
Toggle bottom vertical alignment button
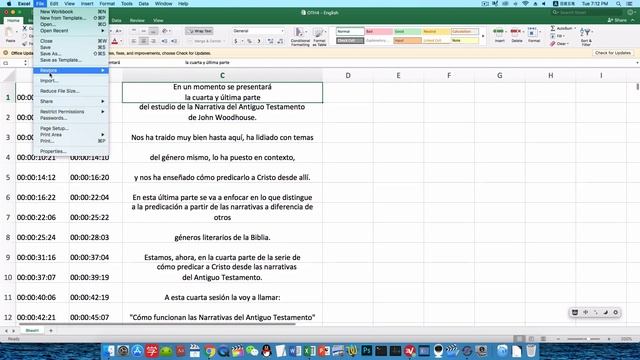click(153, 31)
